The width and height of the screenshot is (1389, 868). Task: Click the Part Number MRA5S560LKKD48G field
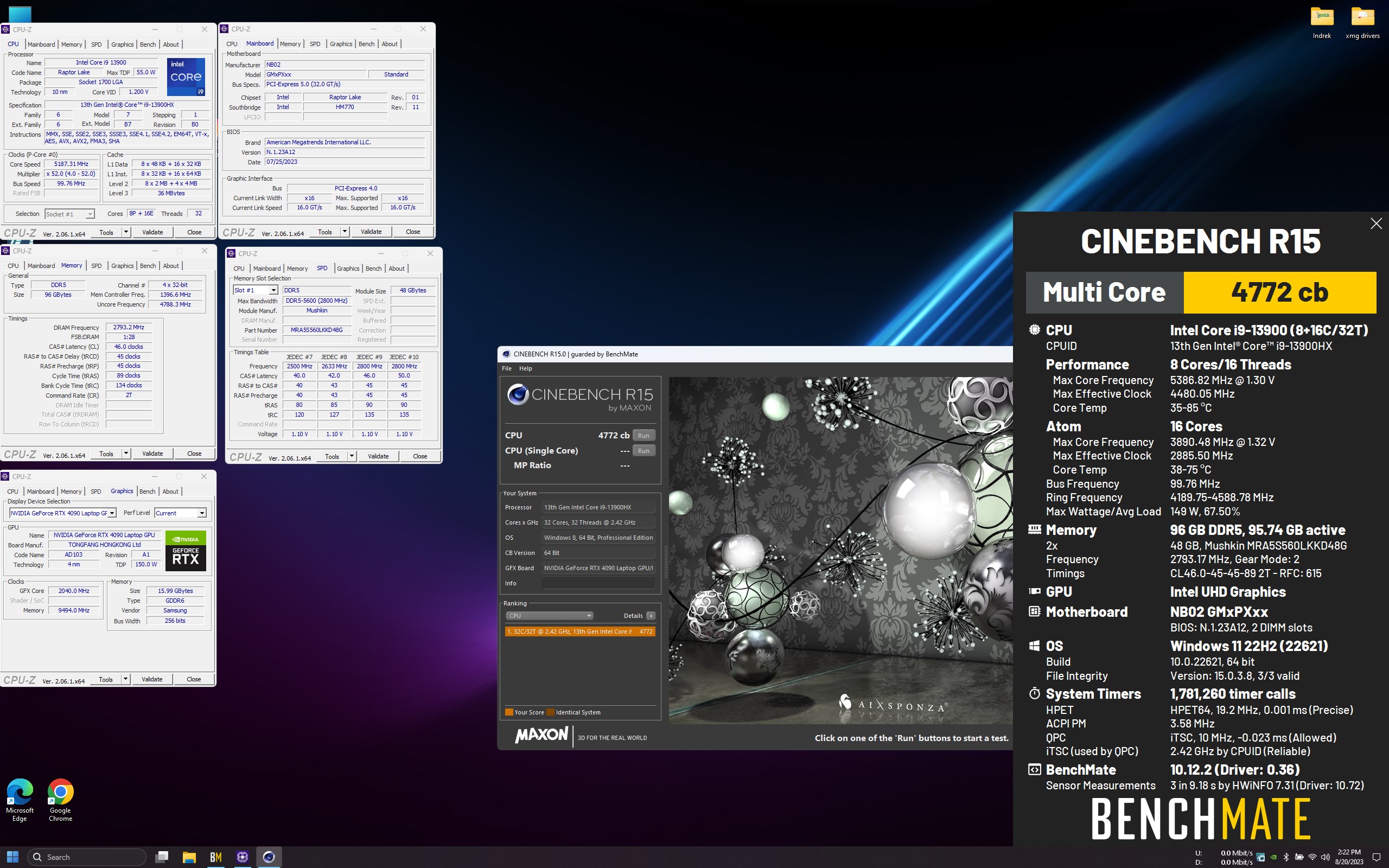click(316, 330)
